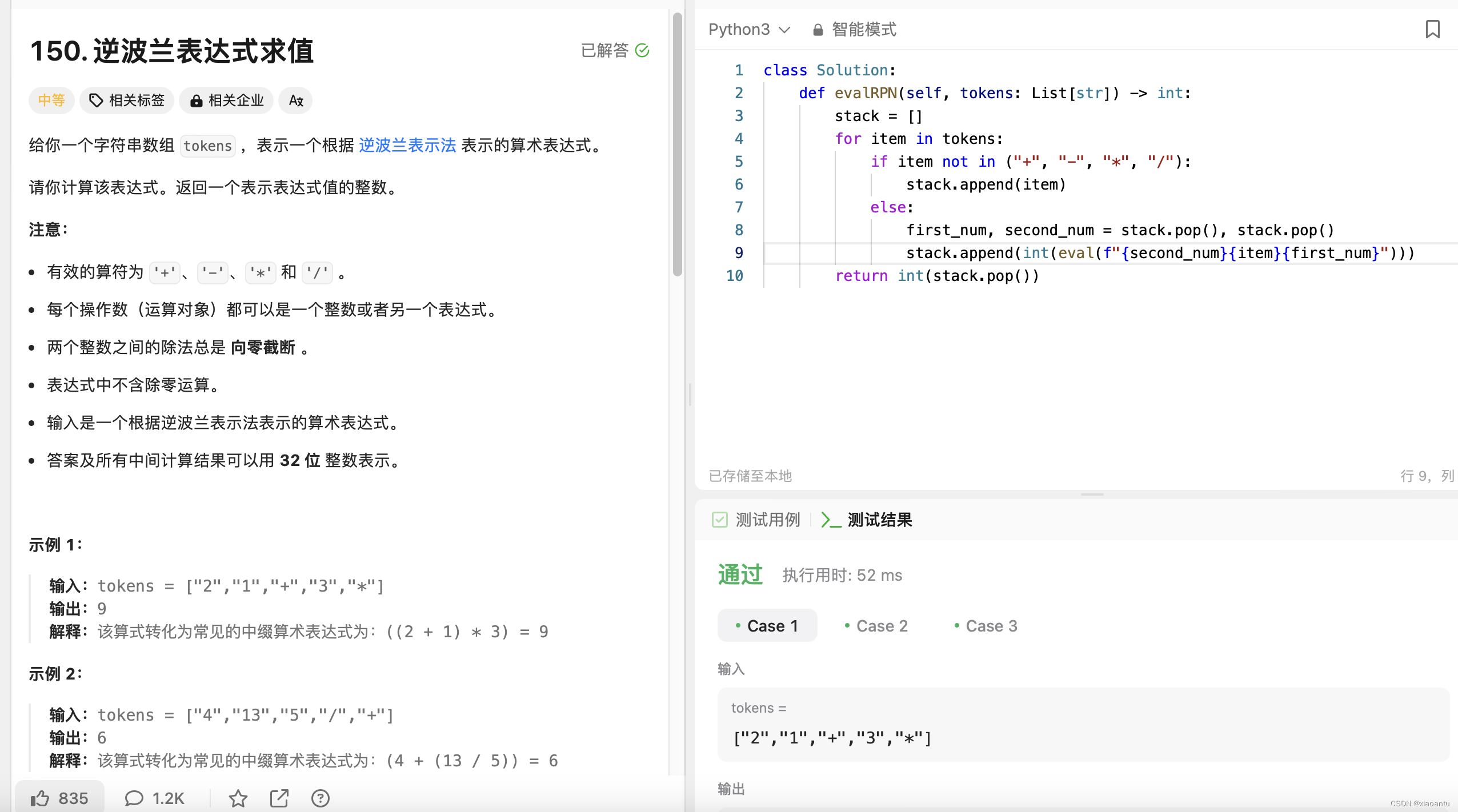Click the 通过 passed status text
The width and height of the screenshot is (1458, 812).
(x=740, y=574)
